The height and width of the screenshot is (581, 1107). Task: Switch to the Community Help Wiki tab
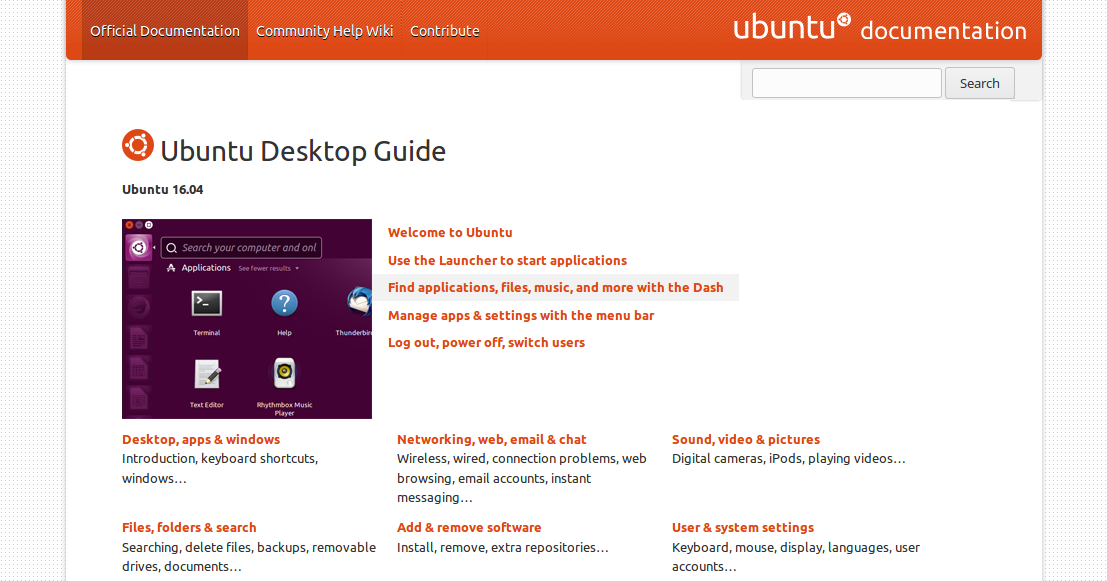coord(324,30)
